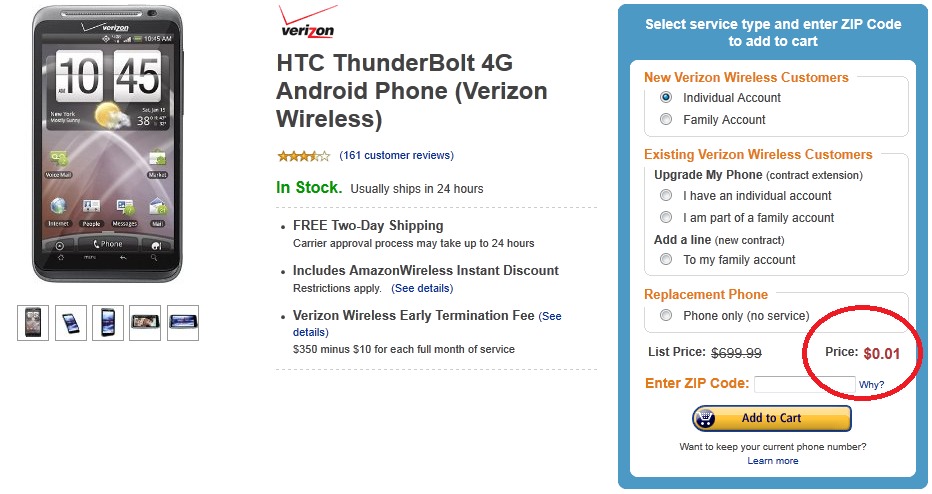Open the main HTC ThunderBolt product image
Image resolution: width=932 pixels, height=494 pixels.
coord(108,143)
